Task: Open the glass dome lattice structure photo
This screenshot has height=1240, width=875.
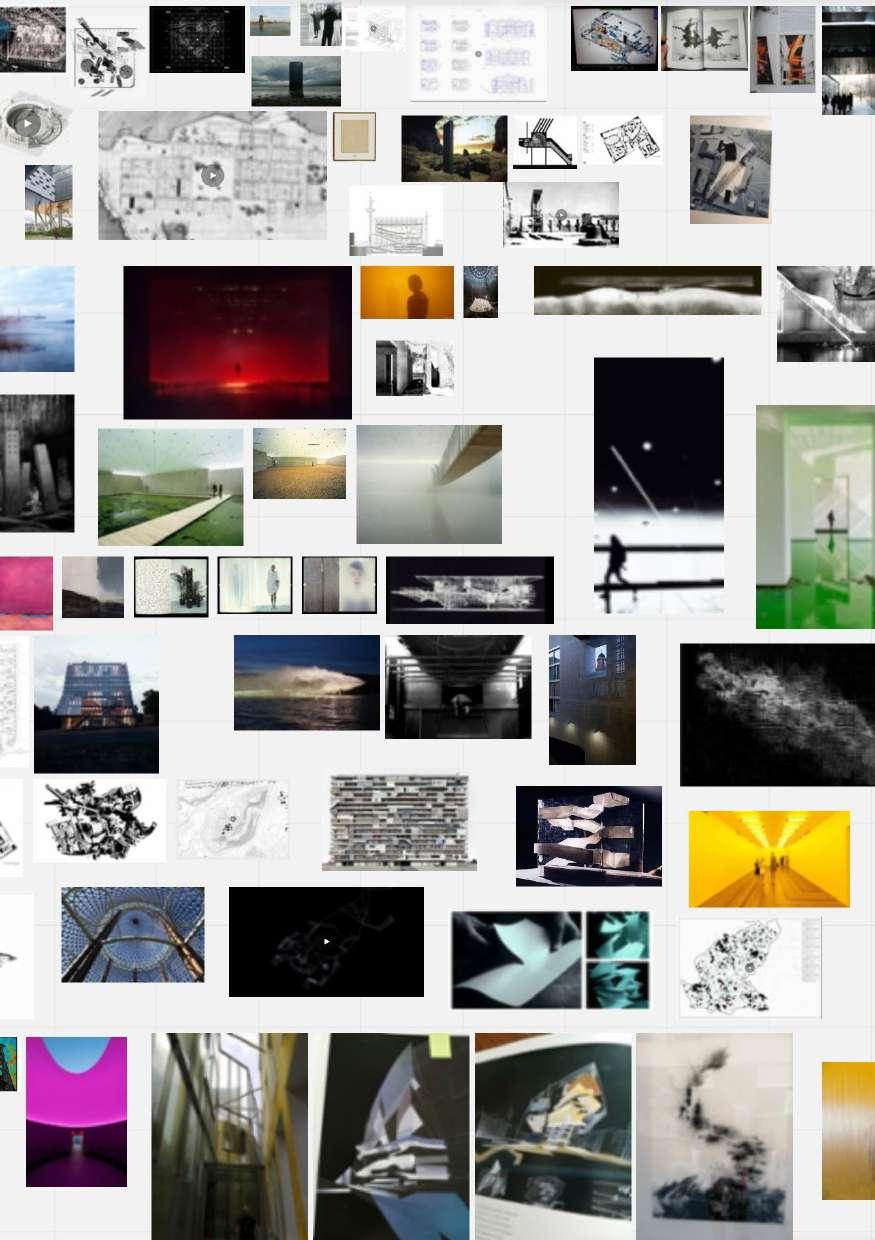Action: pyautogui.click(x=132, y=934)
